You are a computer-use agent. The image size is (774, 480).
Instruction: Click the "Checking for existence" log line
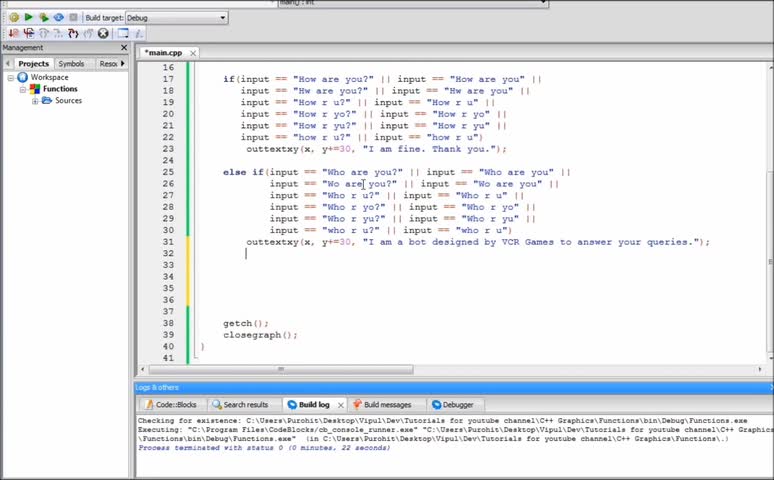pyautogui.click(x=443, y=421)
